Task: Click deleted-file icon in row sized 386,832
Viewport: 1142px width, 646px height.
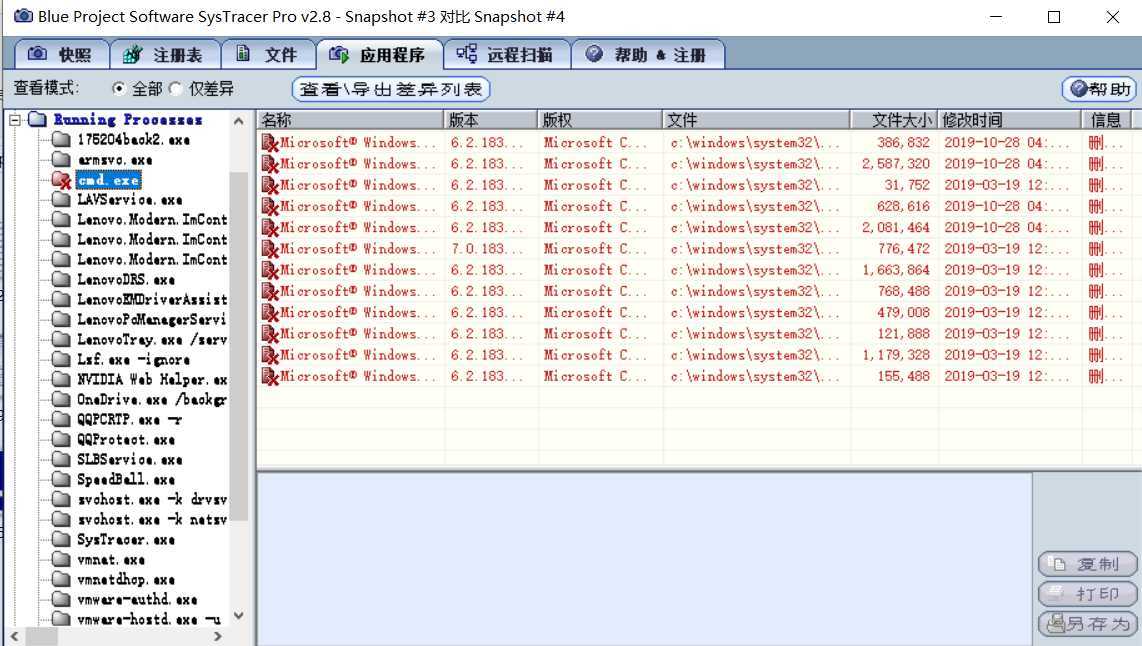Action: [270, 143]
